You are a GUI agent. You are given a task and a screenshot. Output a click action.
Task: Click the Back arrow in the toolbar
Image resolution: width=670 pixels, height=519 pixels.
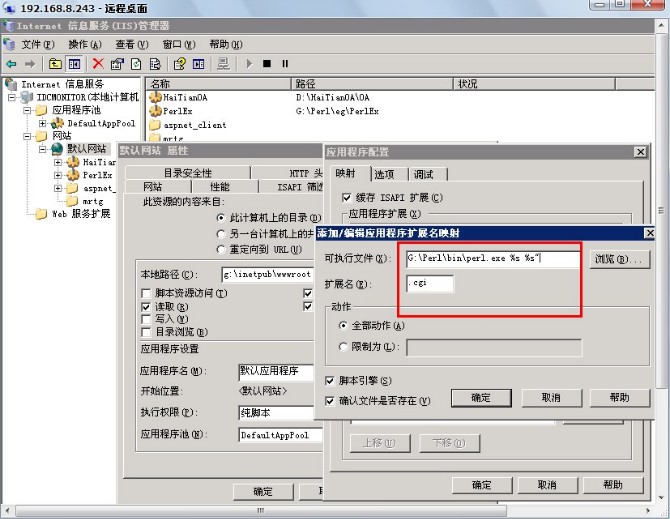click(x=10, y=63)
